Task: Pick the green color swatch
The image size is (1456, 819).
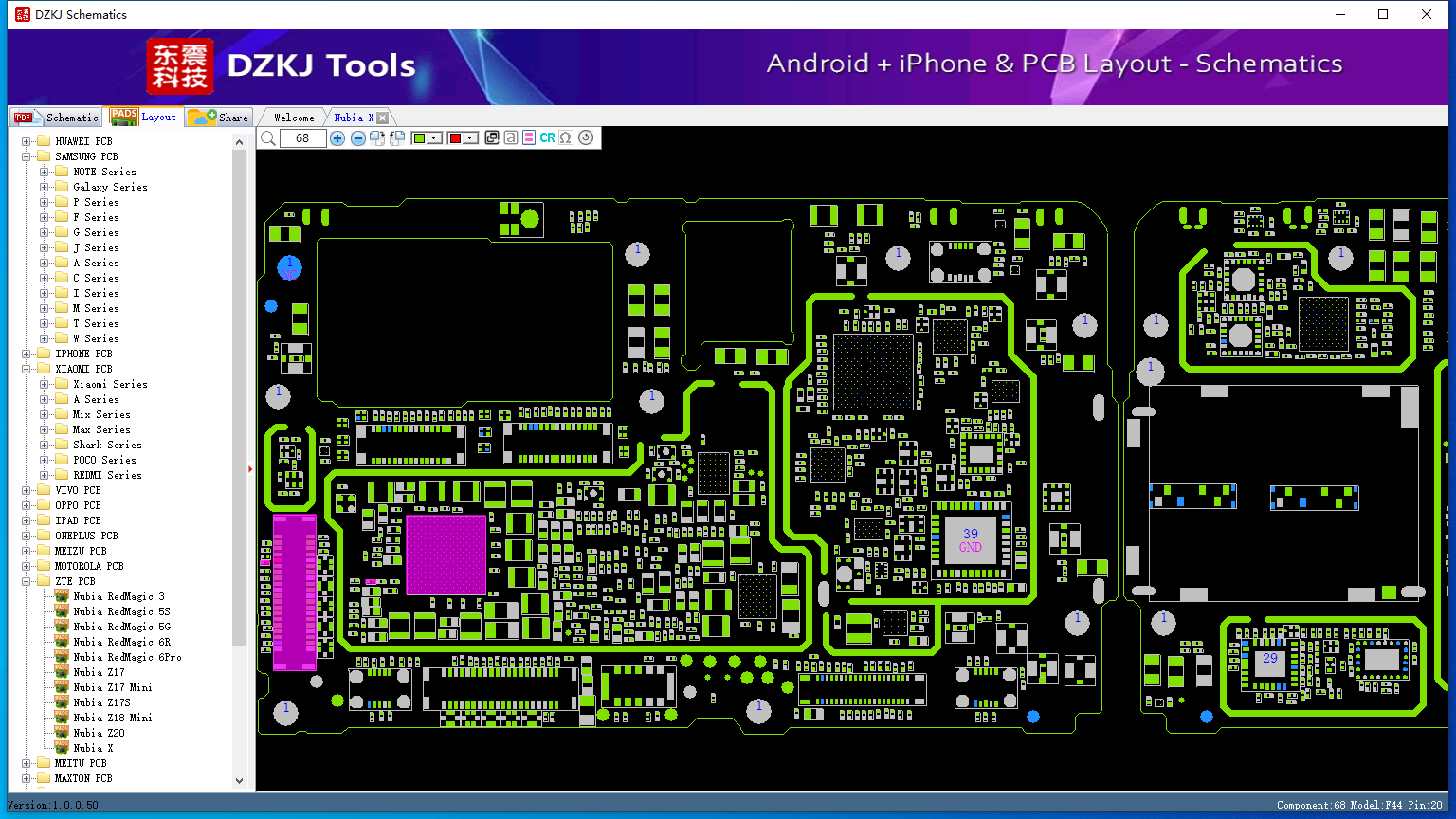Action: click(x=419, y=138)
